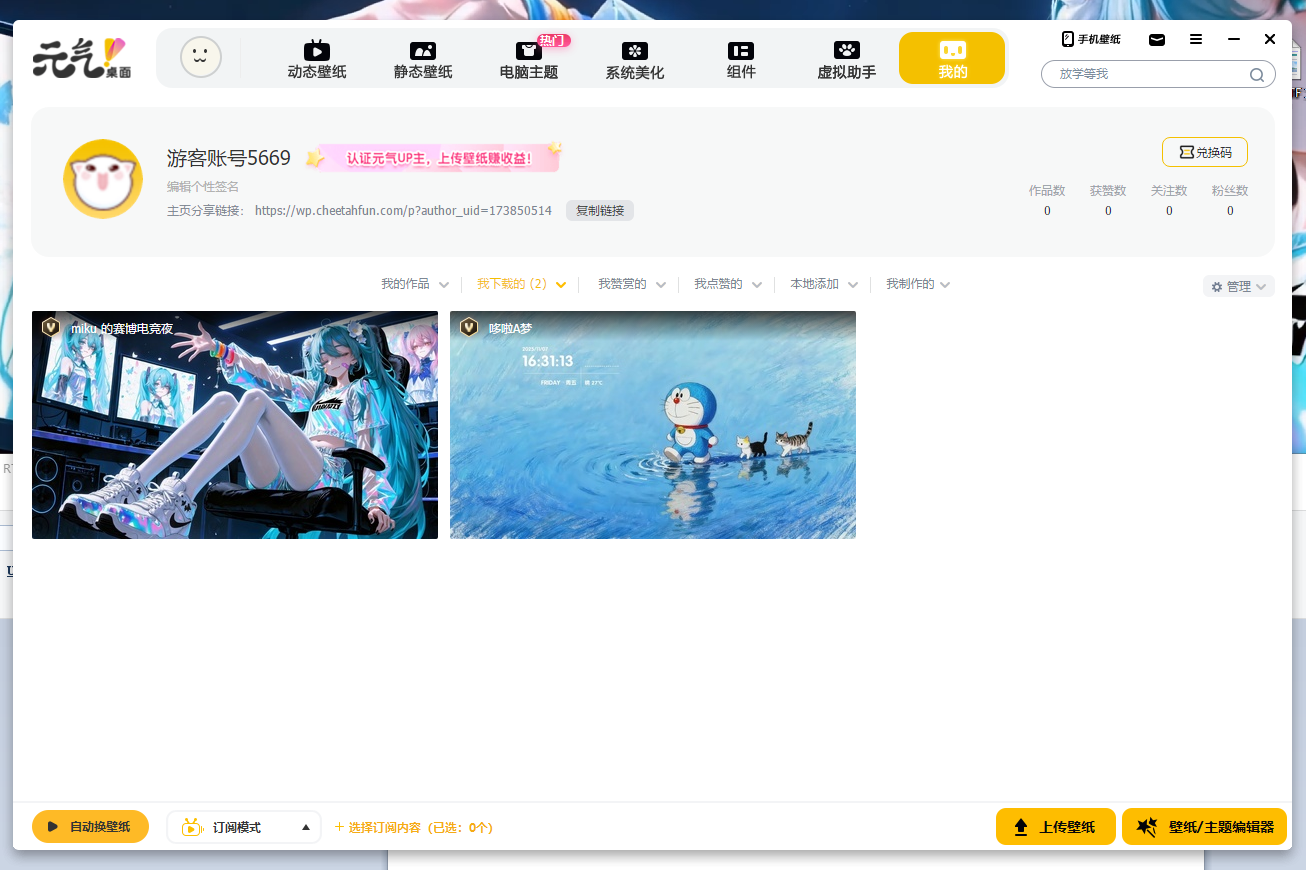Open the 电脑主题 computer themes section
1306x870 pixels.
(x=529, y=60)
